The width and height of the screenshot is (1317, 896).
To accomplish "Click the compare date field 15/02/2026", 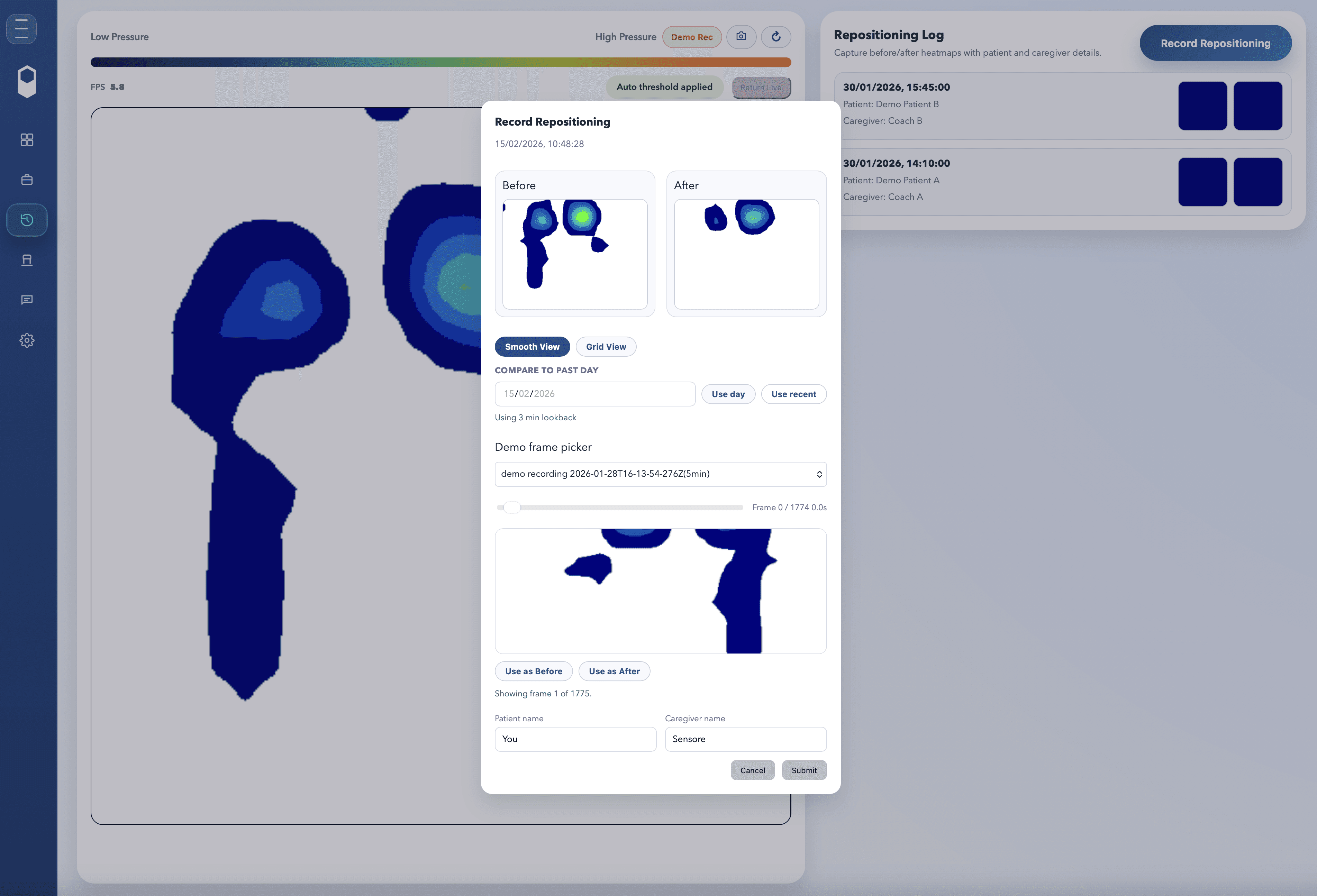I will coord(594,394).
